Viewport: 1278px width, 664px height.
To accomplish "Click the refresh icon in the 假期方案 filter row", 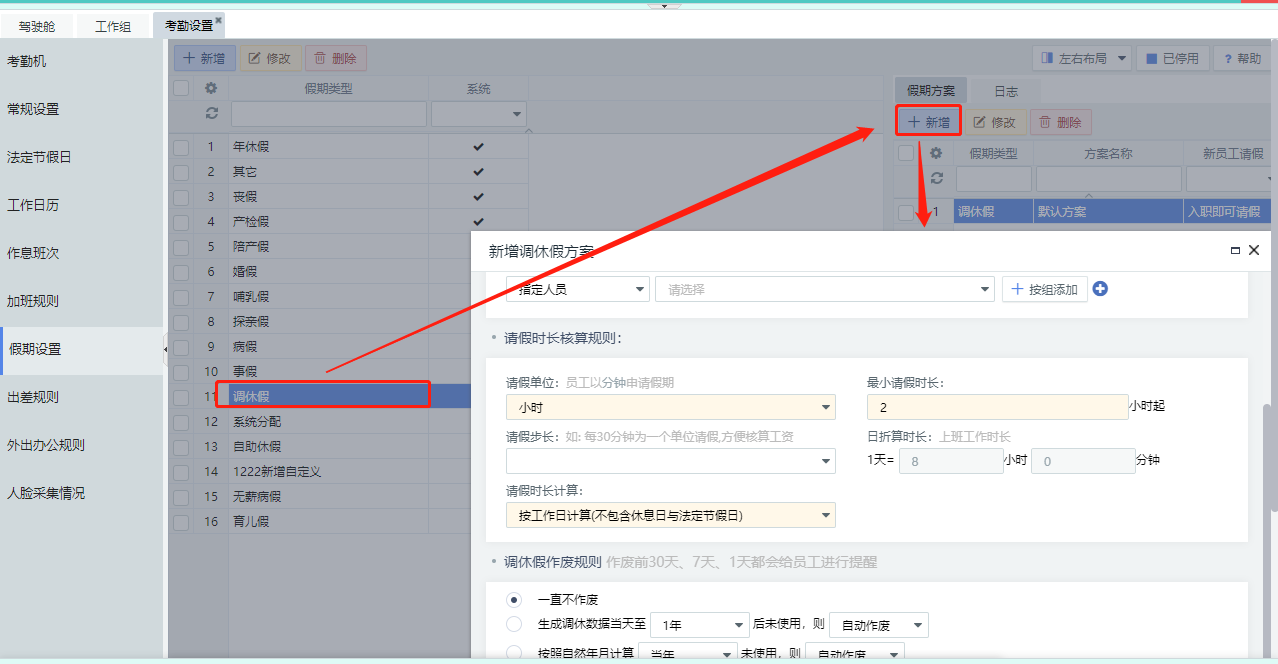I will (936, 178).
